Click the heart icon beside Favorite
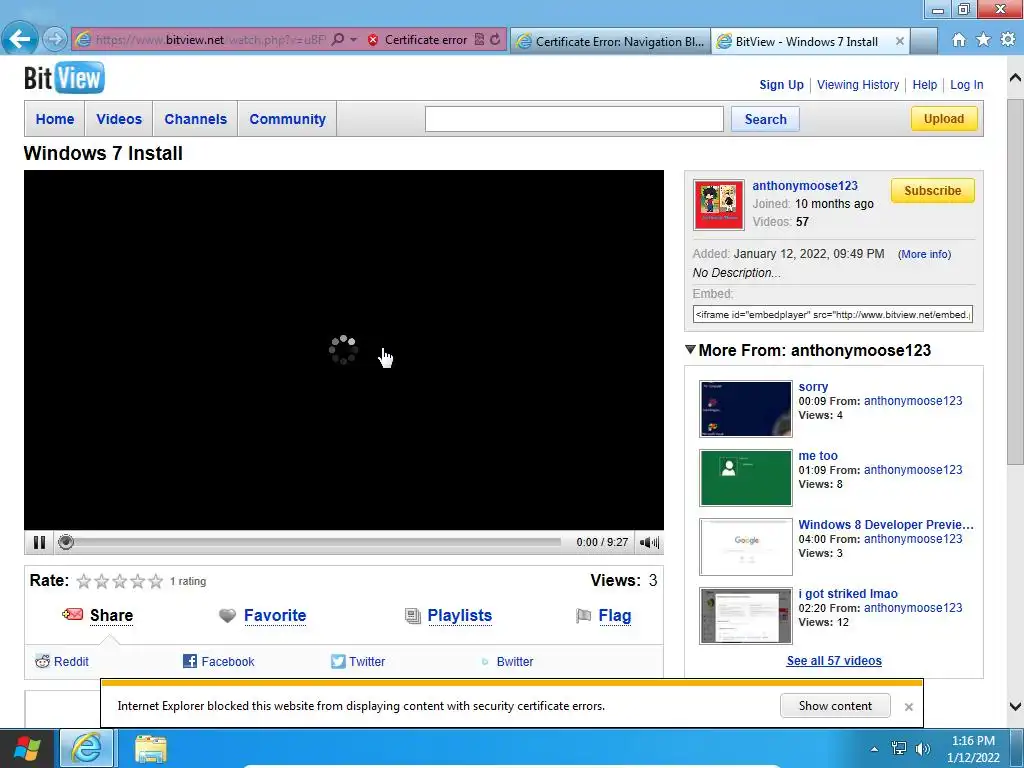1024x768 pixels. [227, 616]
